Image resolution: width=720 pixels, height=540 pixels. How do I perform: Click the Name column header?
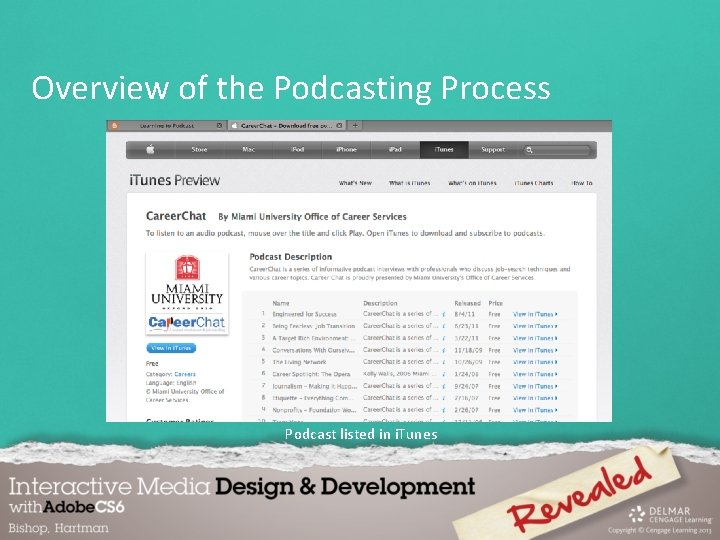point(281,303)
